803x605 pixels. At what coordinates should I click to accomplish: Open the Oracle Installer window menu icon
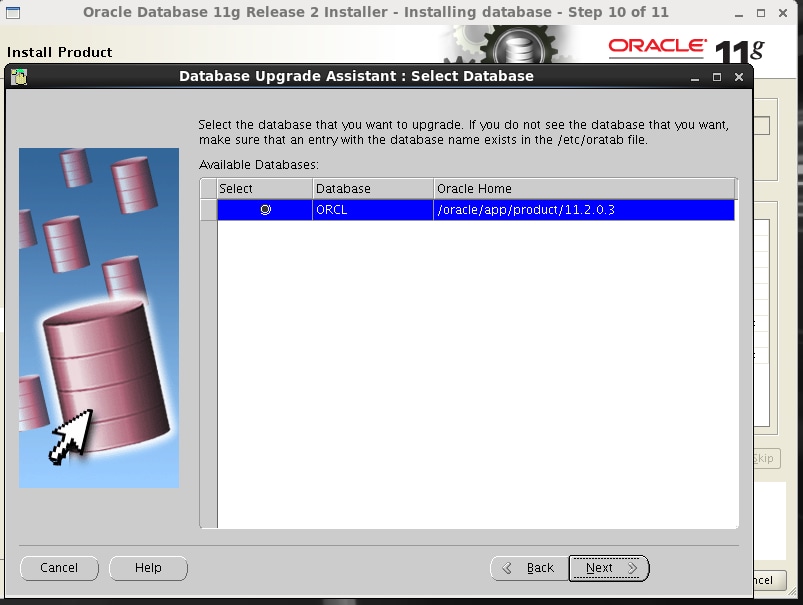pos(13,12)
